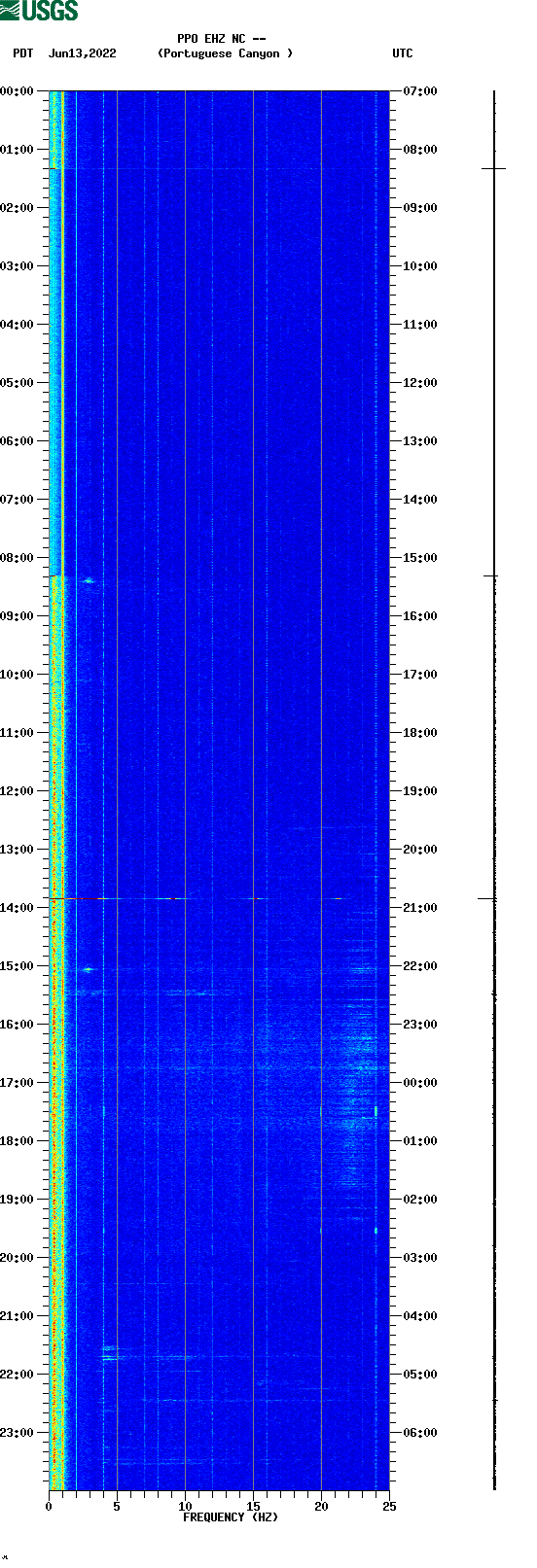537x1568 pixels.
Task: Click the 22:00 PDT time label
Action: pos(17,1375)
